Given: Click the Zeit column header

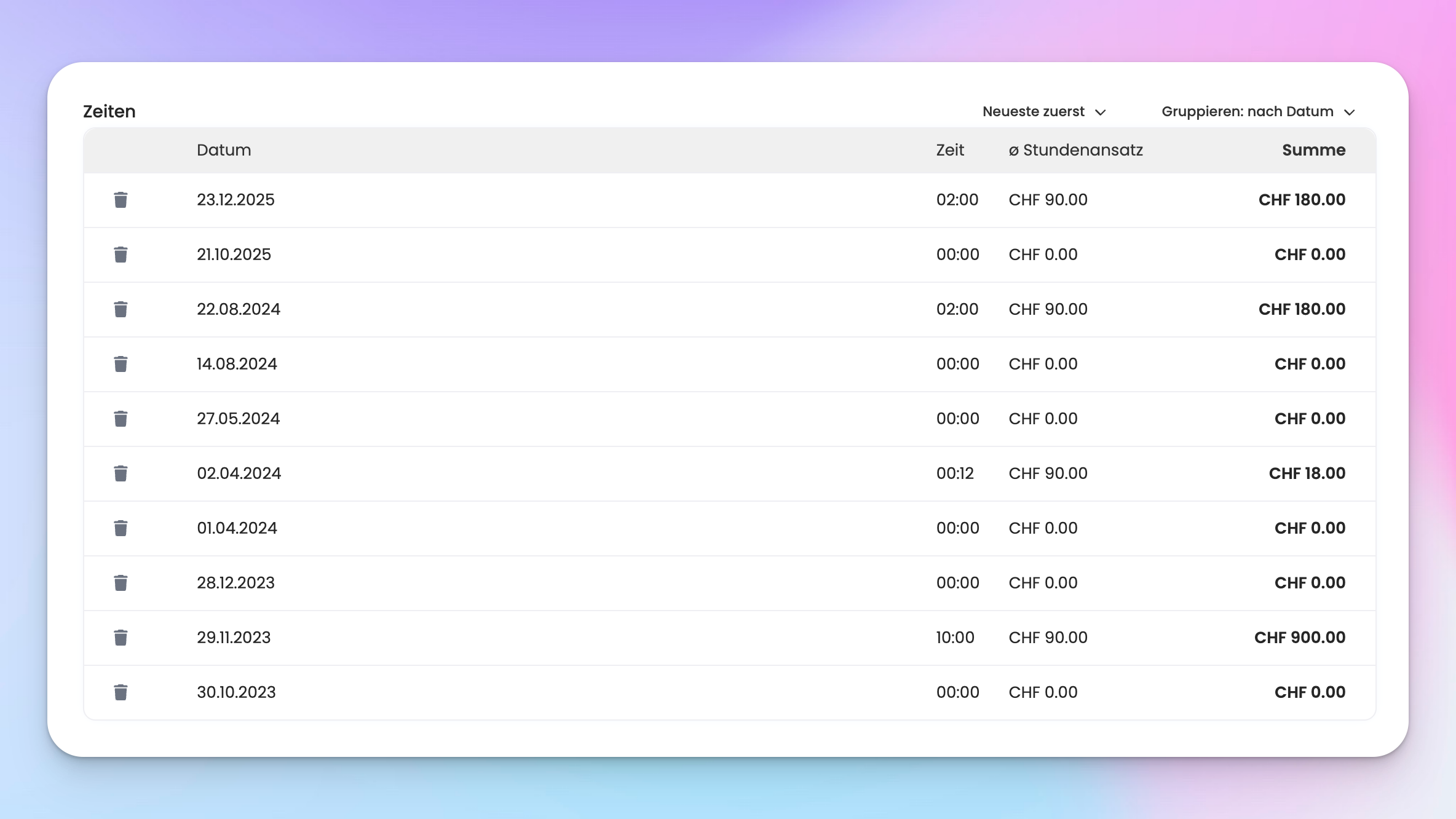Looking at the screenshot, I should click(949, 150).
